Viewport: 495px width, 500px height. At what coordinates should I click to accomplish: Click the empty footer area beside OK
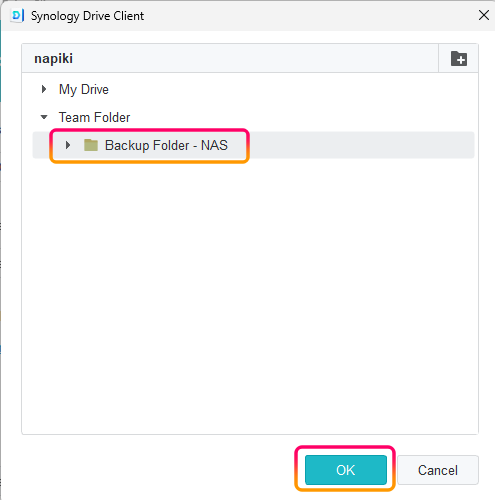coord(157,470)
